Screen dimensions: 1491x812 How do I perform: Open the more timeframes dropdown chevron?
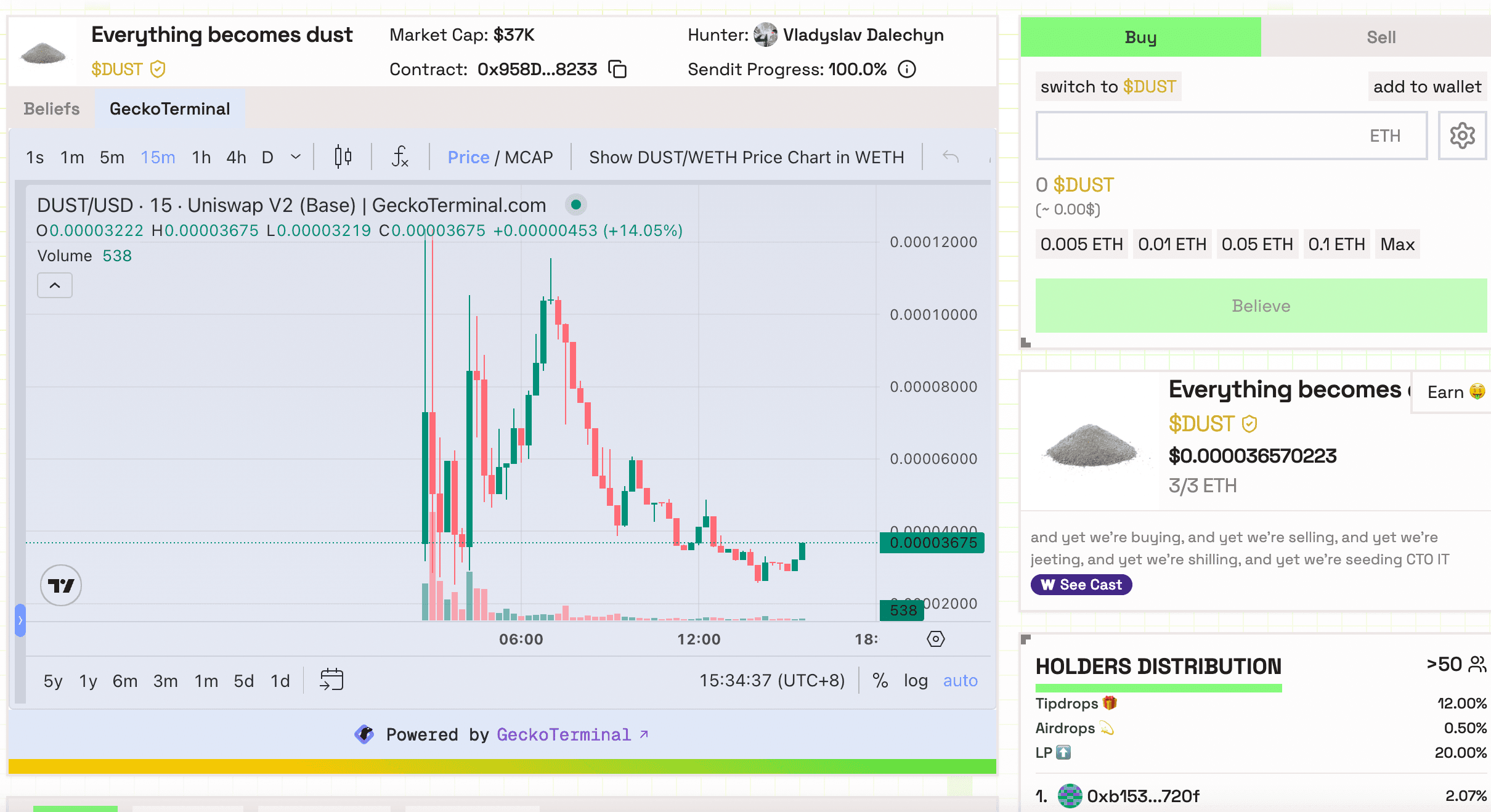click(296, 157)
